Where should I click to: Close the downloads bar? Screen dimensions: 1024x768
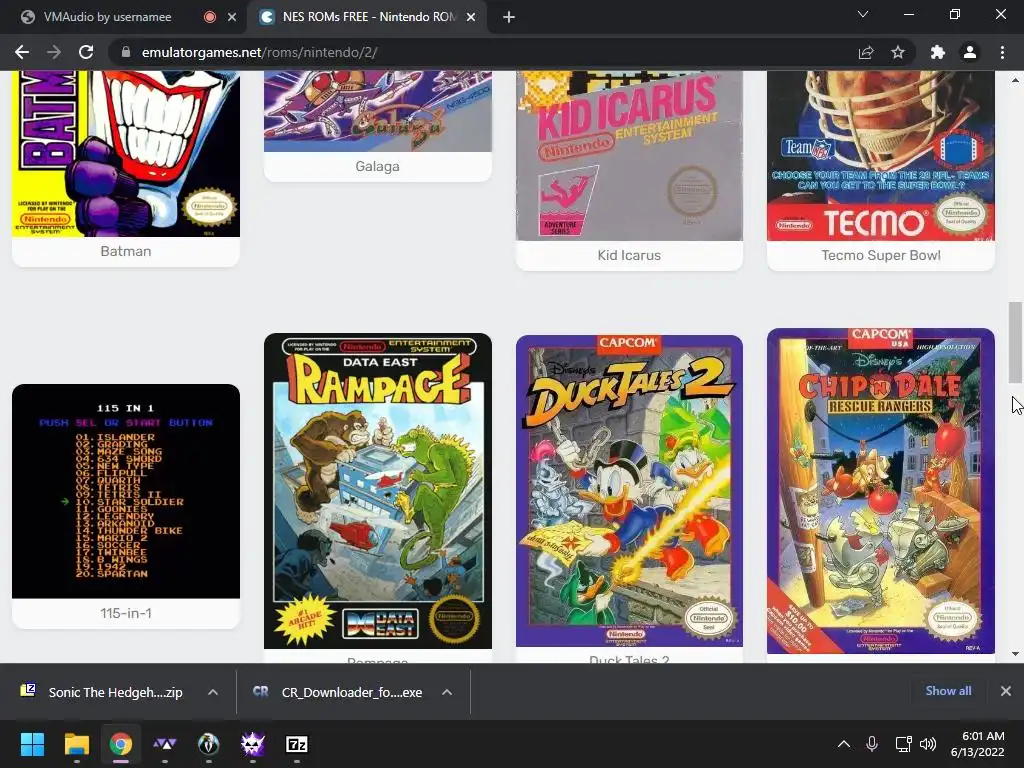coord(1006,691)
